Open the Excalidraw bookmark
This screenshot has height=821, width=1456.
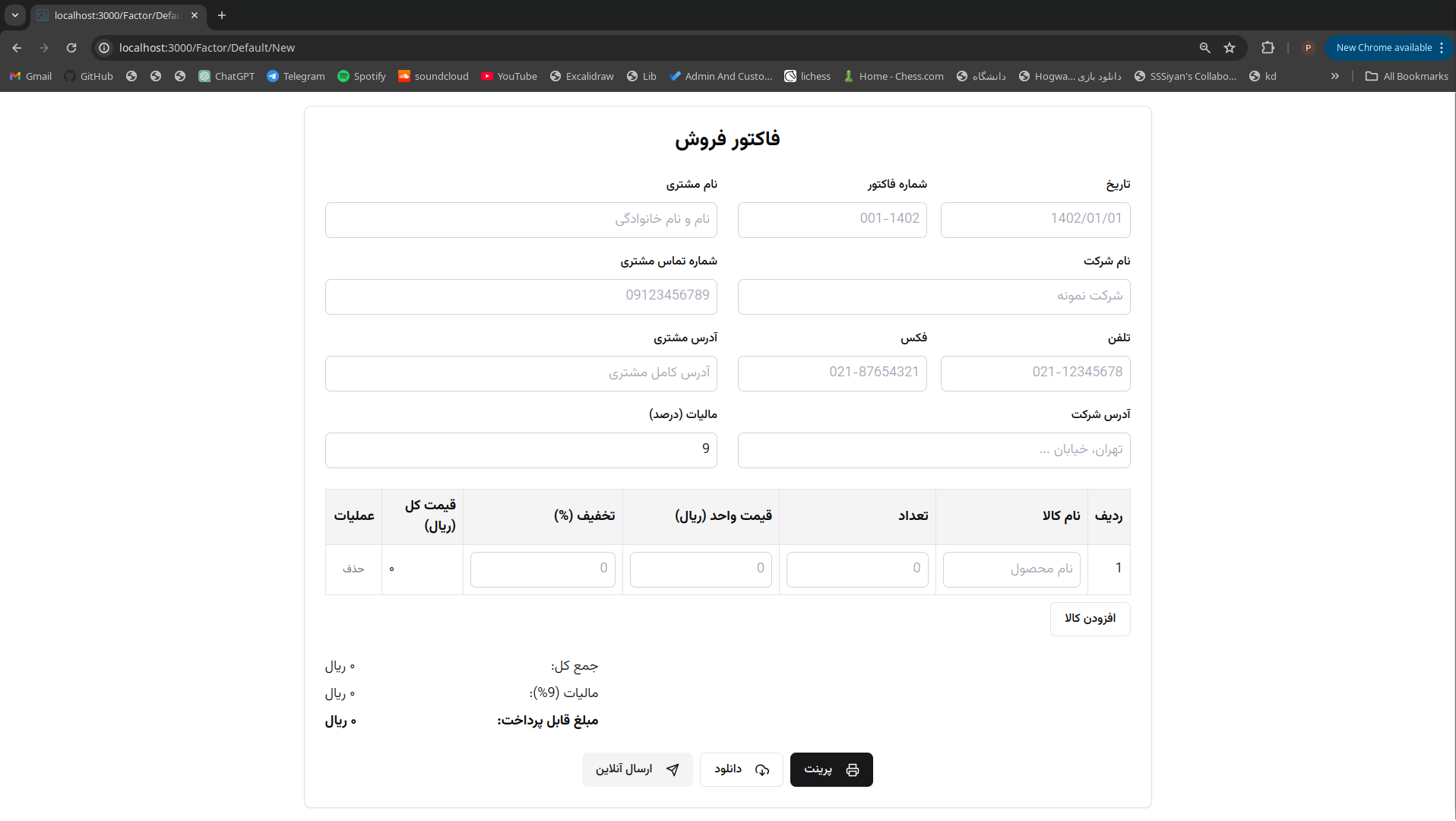[x=581, y=76]
